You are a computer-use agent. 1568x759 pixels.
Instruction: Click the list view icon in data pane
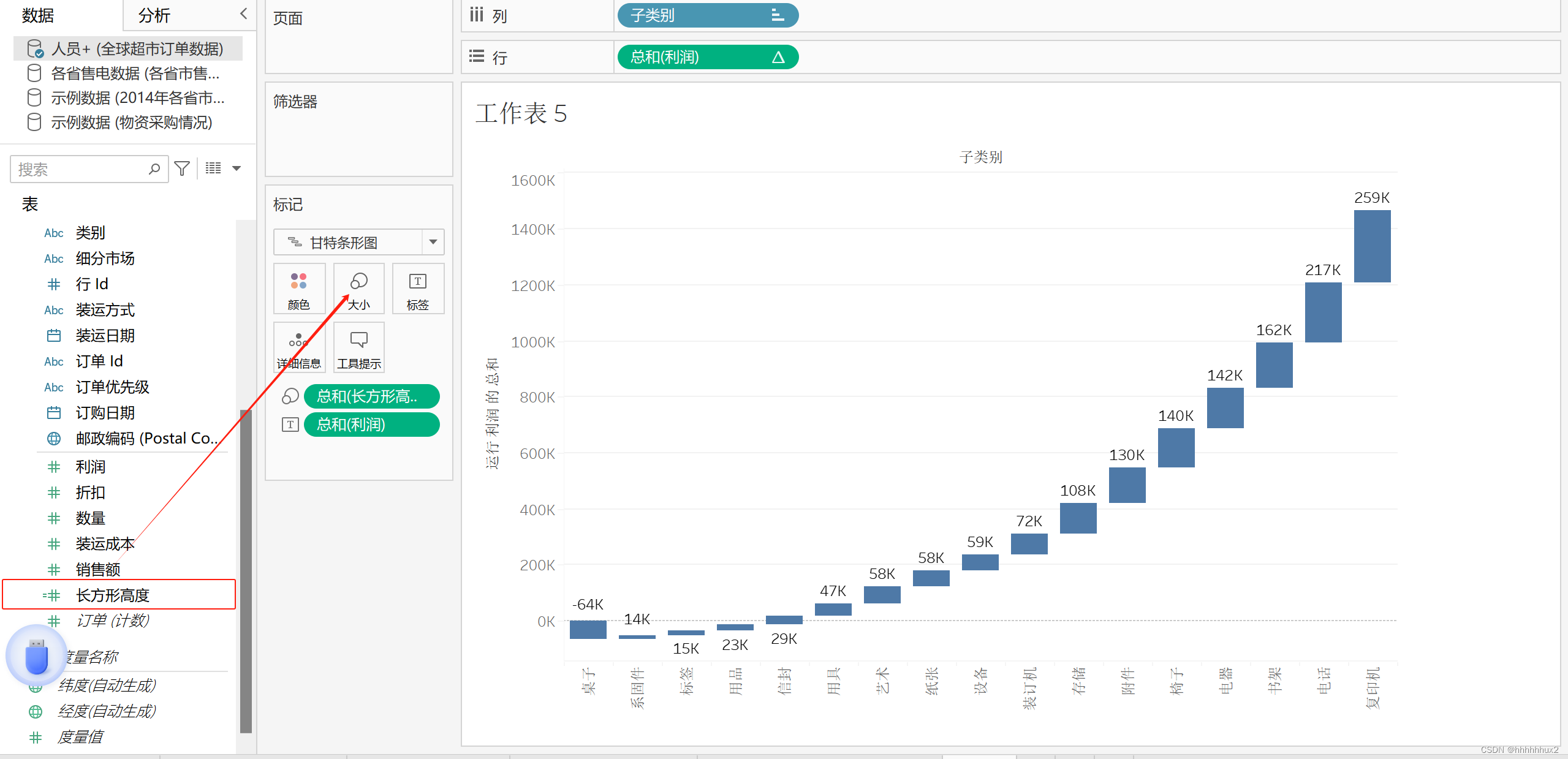[213, 168]
